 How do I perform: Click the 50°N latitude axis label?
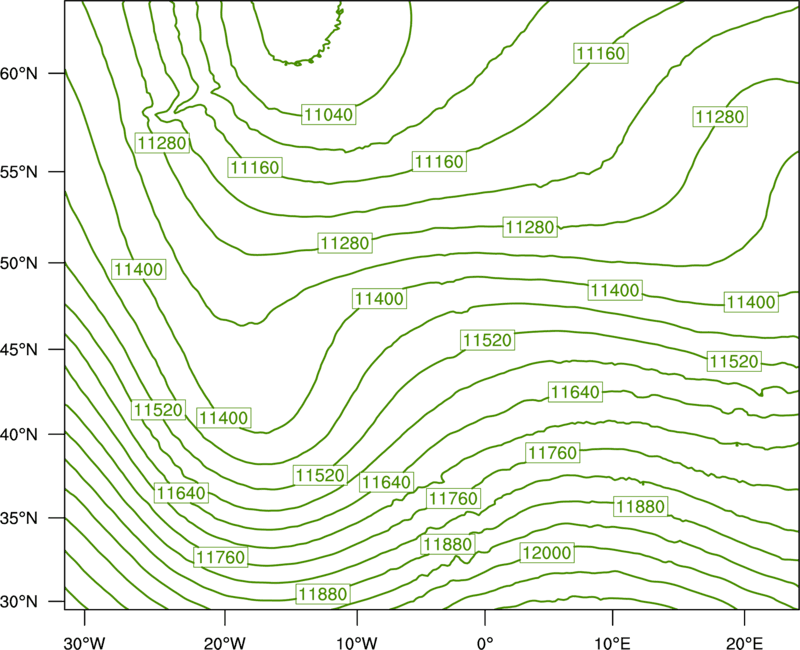pyautogui.click(x=19, y=263)
